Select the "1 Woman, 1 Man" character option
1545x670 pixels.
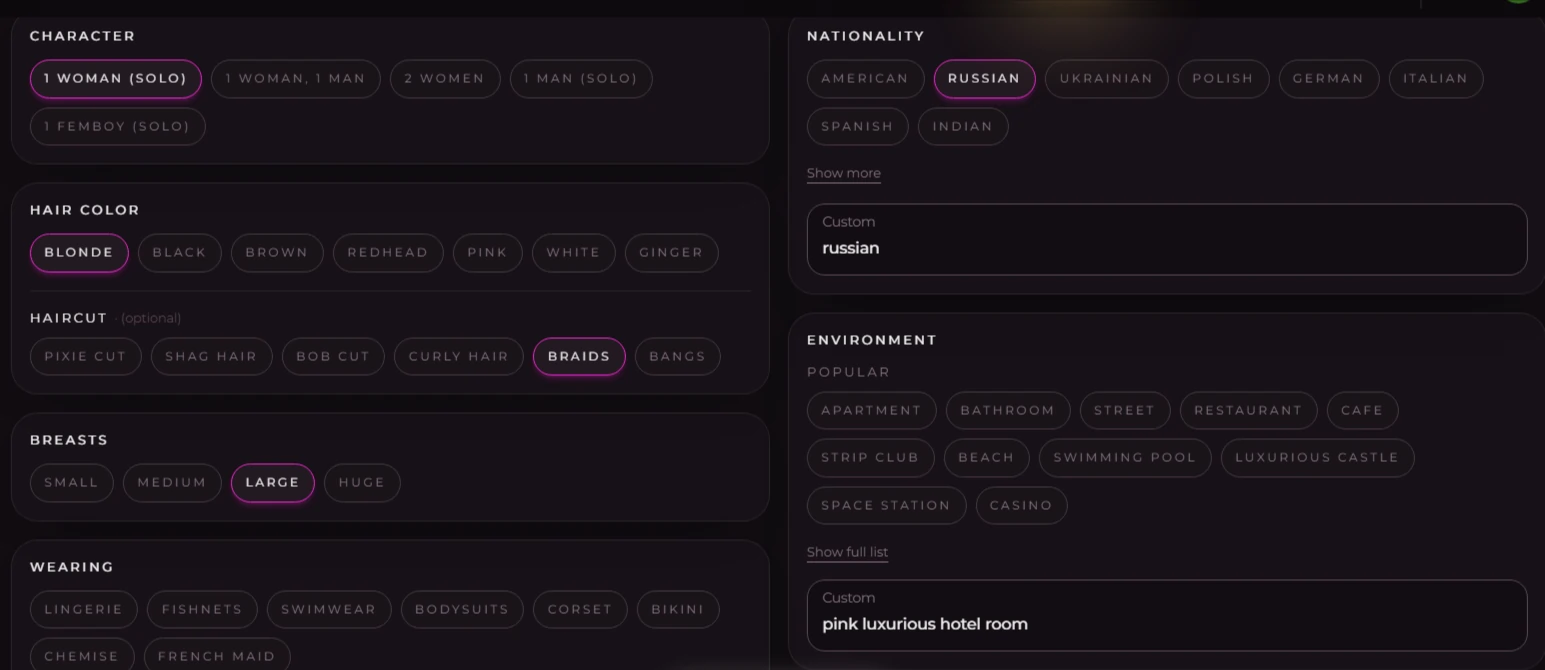(x=295, y=78)
